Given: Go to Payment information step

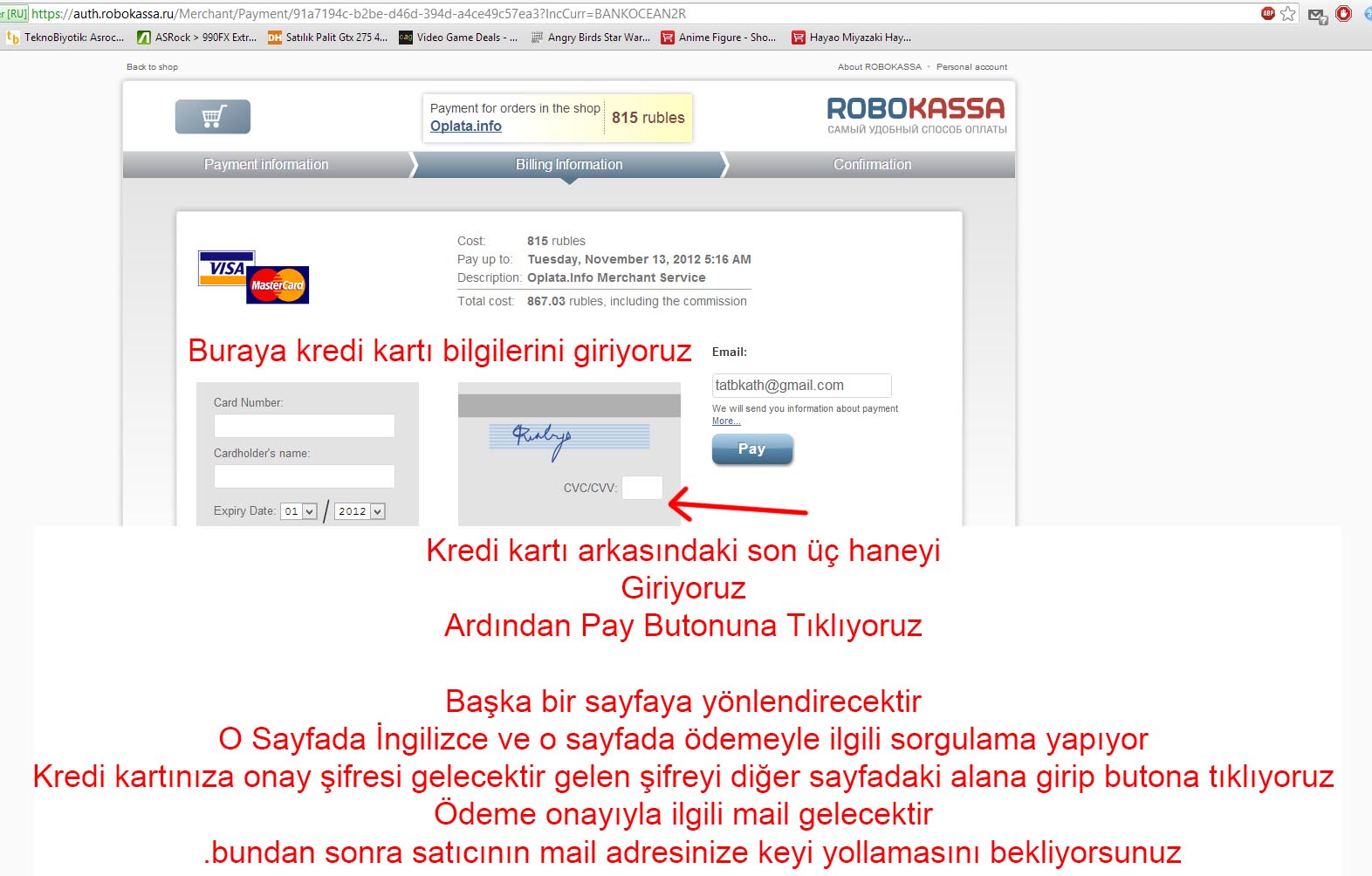Looking at the screenshot, I should coord(266,165).
